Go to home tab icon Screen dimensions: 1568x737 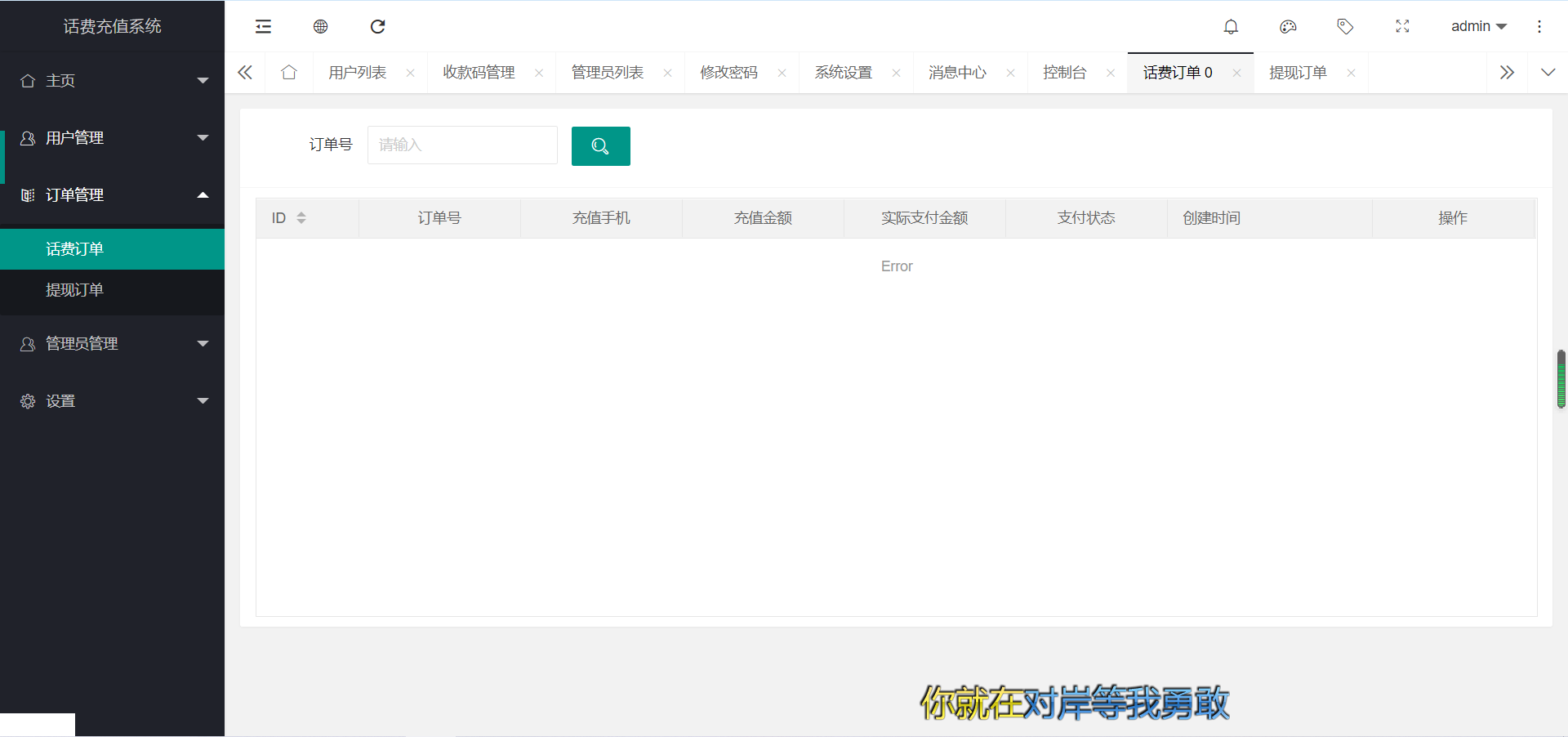(x=288, y=73)
